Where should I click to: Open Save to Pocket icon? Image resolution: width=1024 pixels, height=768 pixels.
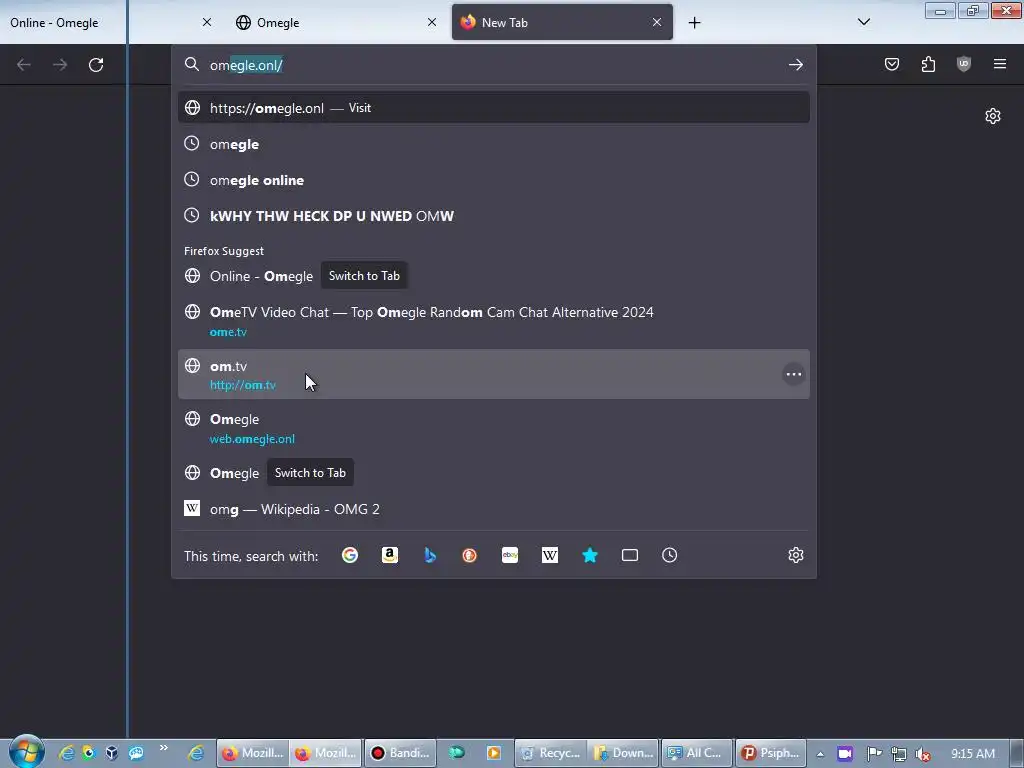tap(891, 64)
